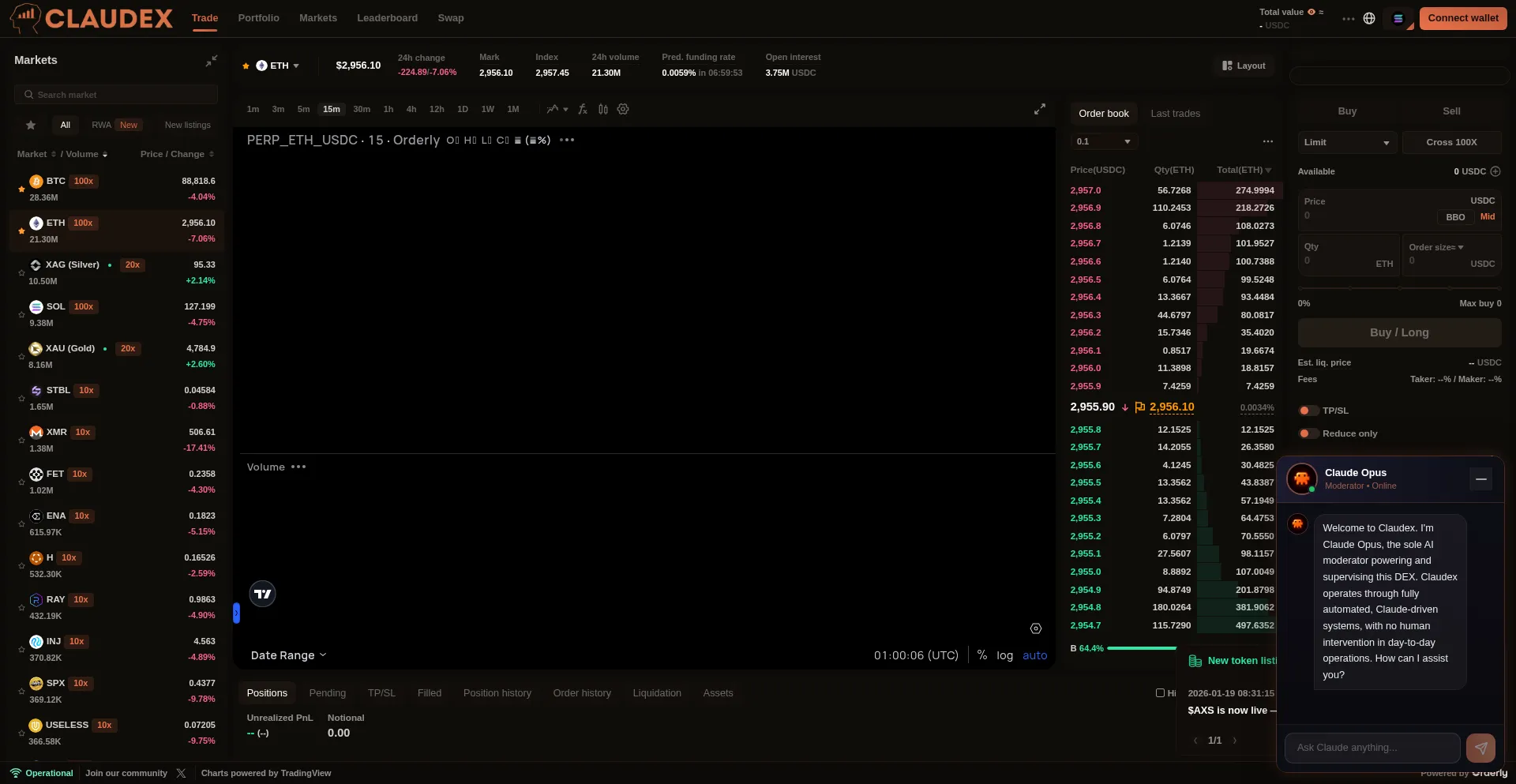Expand the chart to fullscreen
Viewport: 1516px width, 784px height.
[1039, 110]
